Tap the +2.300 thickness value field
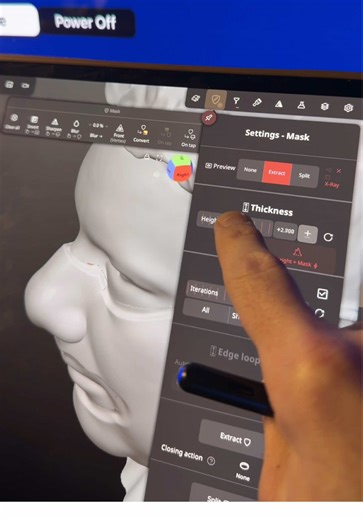This screenshot has height=520, width=363. click(286, 231)
